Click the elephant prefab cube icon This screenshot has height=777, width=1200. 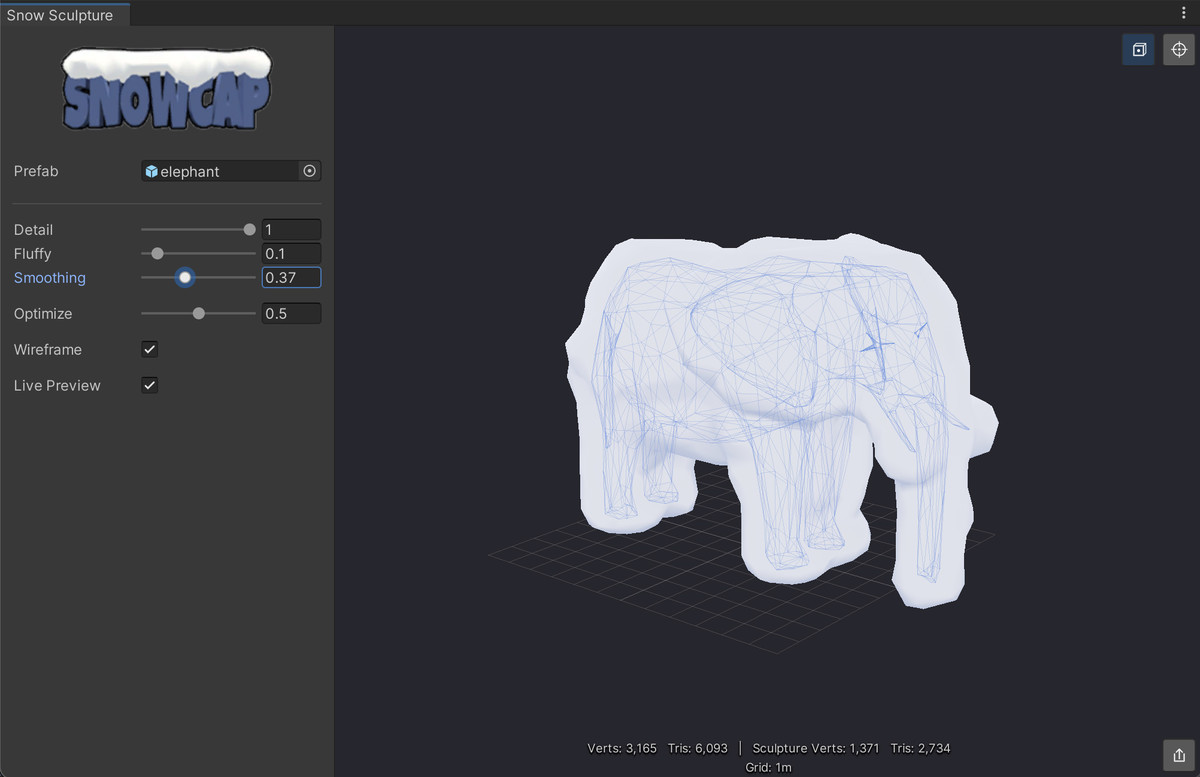(x=151, y=171)
